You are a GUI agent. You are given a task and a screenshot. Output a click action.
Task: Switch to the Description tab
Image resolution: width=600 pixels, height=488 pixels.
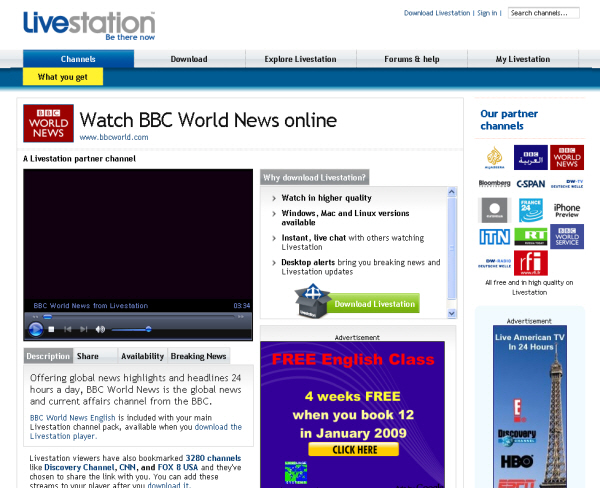pos(48,356)
